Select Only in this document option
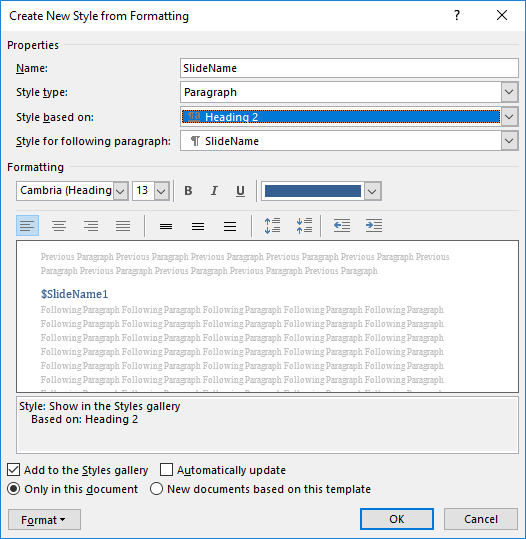 [14, 489]
